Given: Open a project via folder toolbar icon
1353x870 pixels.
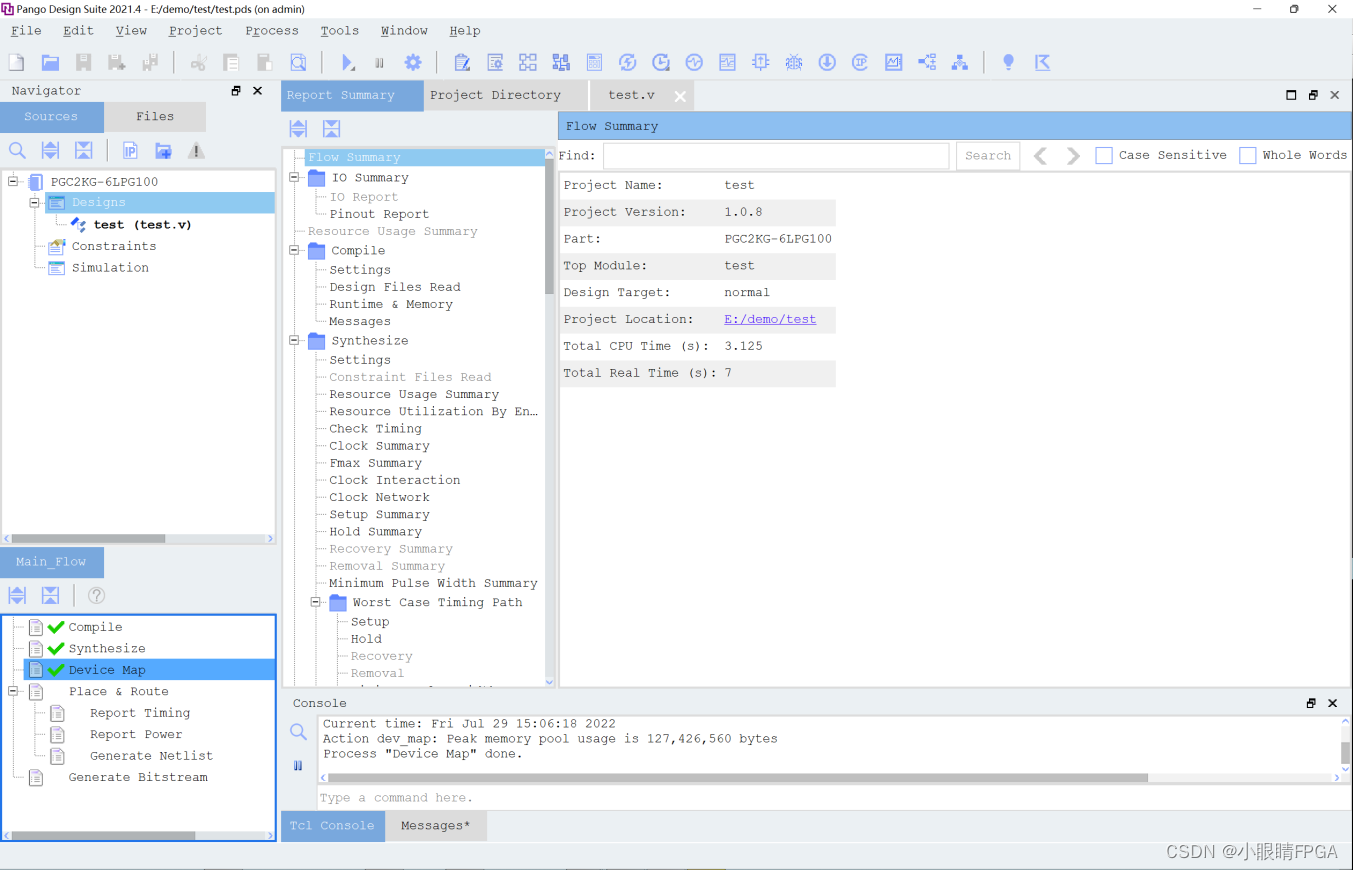Looking at the screenshot, I should click(x=50, y=62).
